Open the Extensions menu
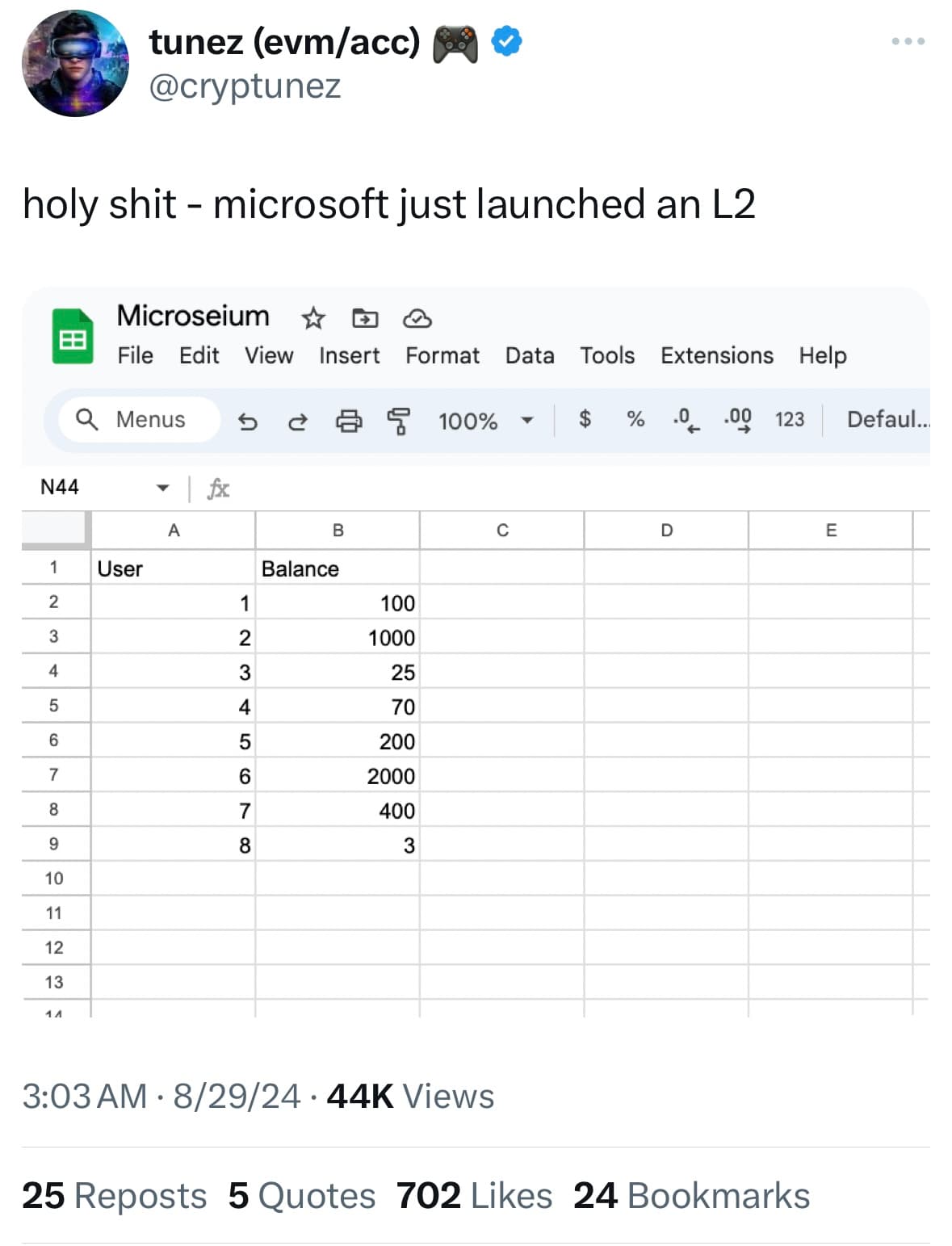The height and width of the screenshot is (1246, 952). (716, 356)
